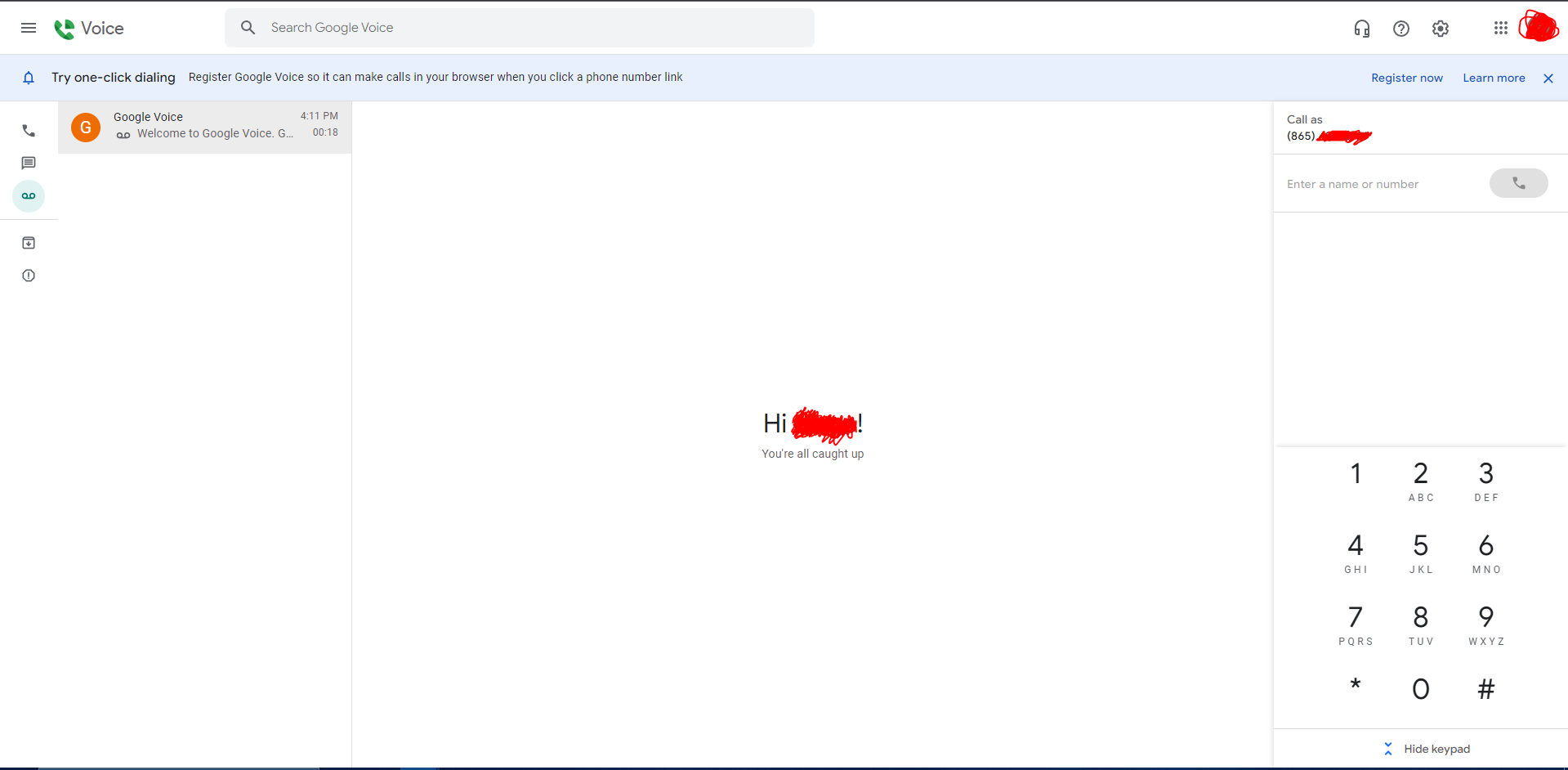Select the Voicemail tab in sidebar

click(x=29, y=196)
